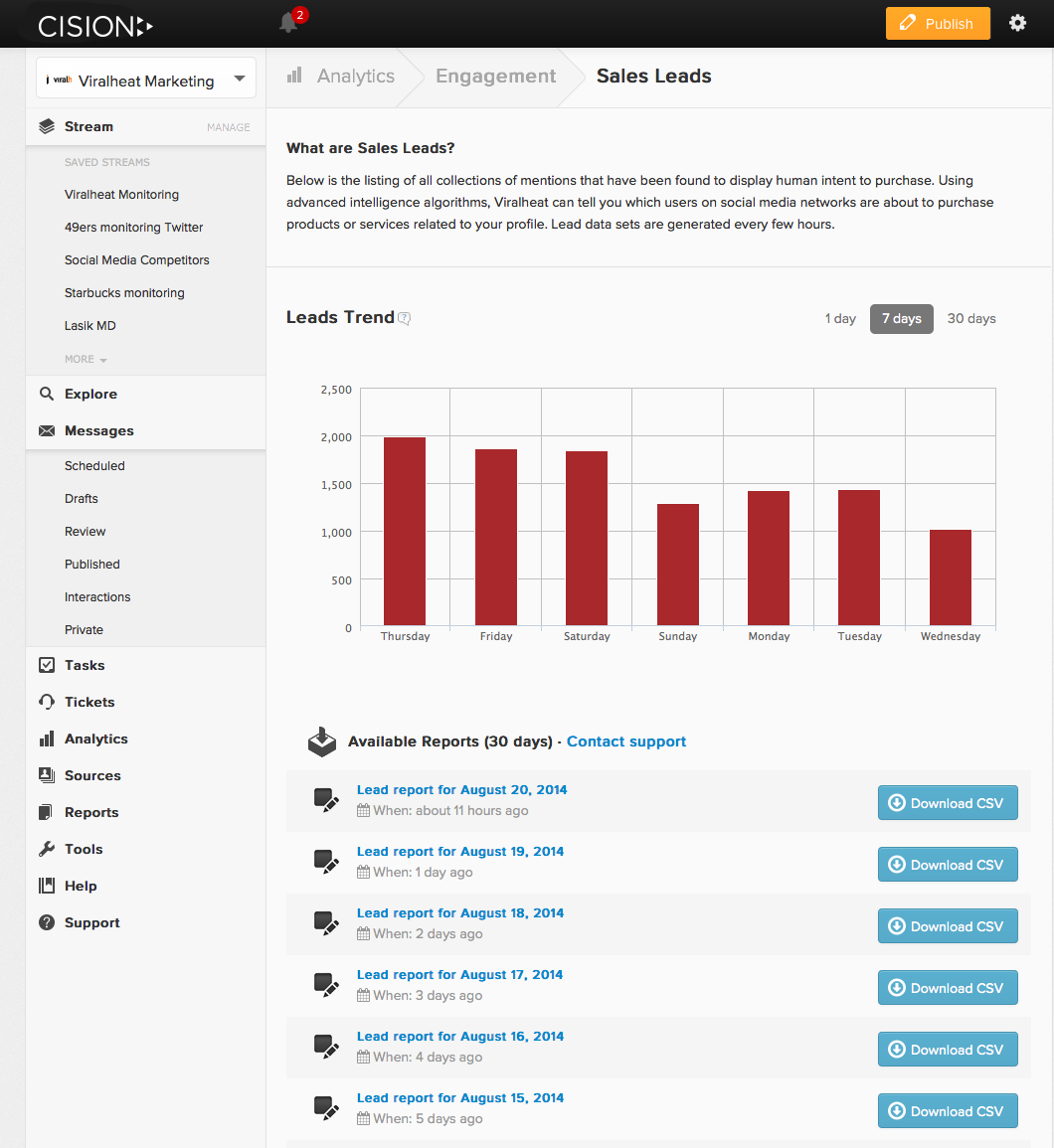Click the edit icon for August 17 report
This screenshot has width=1054, height=1148.
[x=326, y=984]
